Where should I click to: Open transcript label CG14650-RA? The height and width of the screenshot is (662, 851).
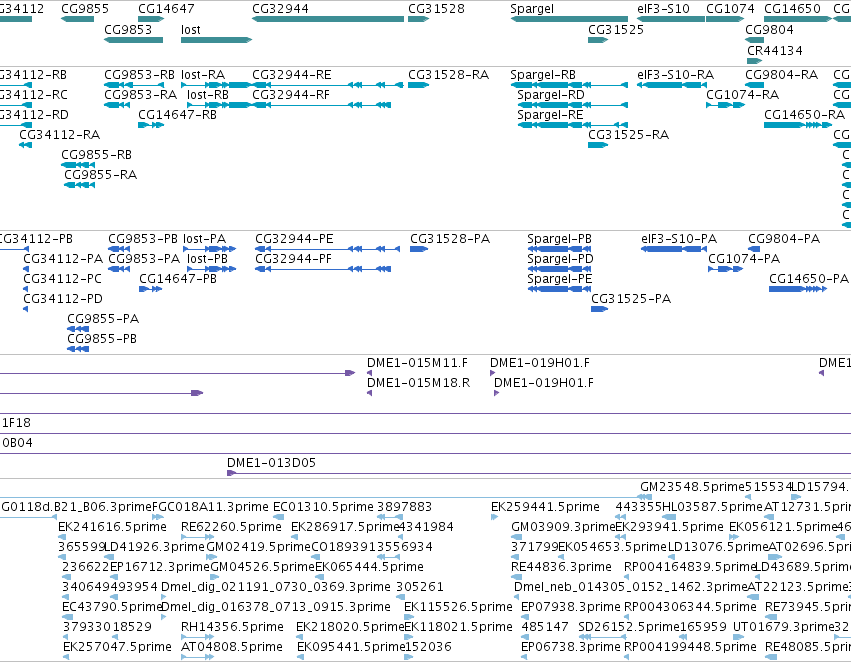click(804, 114)
